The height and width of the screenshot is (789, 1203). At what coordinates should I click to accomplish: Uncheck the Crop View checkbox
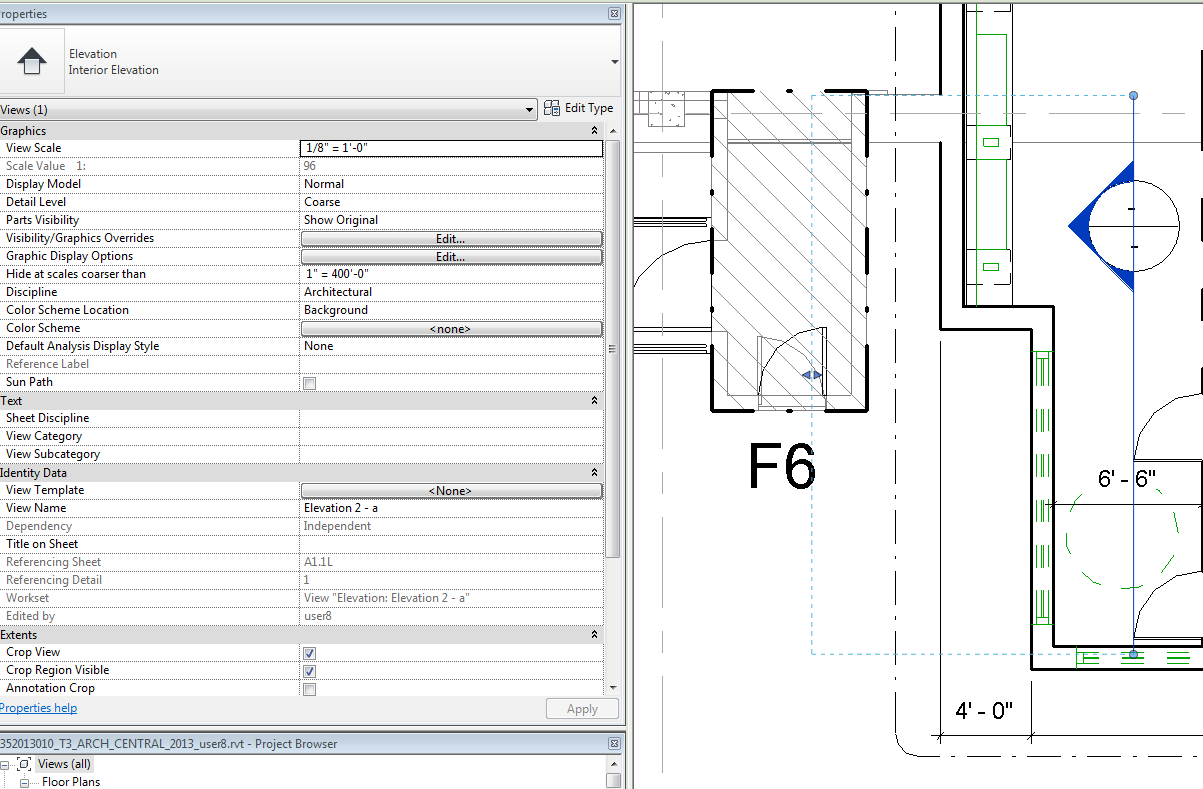310,653
